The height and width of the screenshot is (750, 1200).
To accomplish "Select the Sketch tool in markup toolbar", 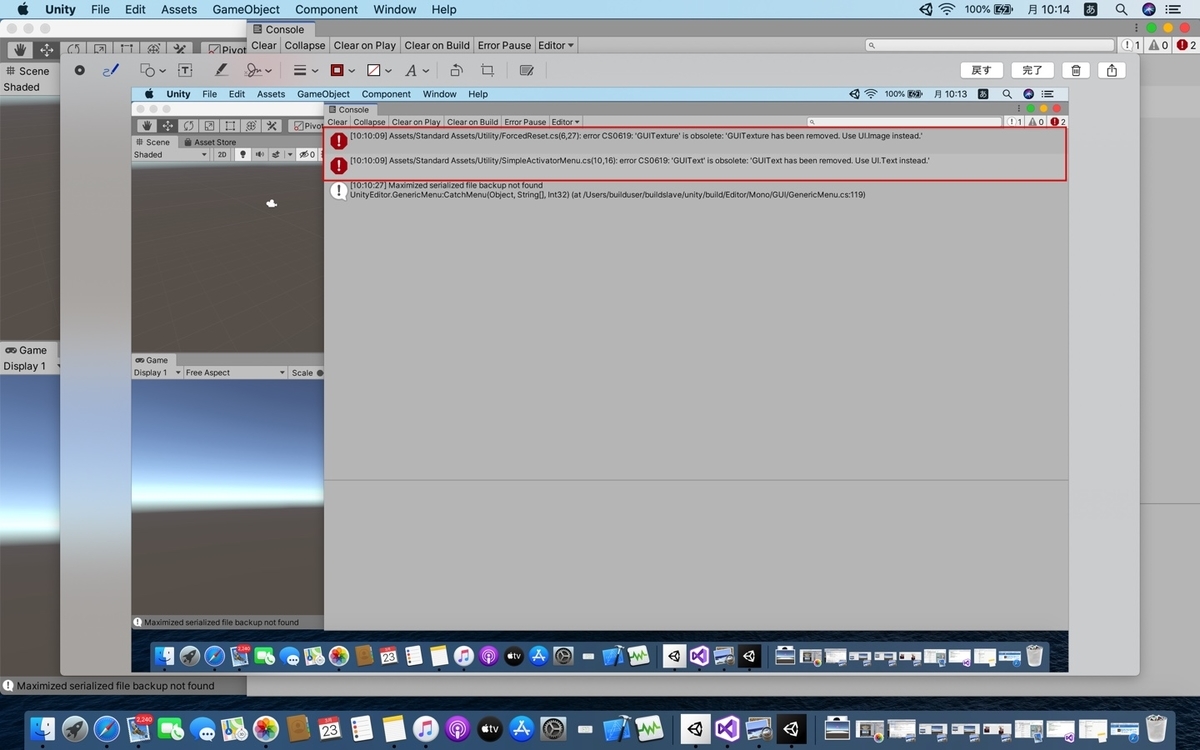I will [x=80, y=71].
